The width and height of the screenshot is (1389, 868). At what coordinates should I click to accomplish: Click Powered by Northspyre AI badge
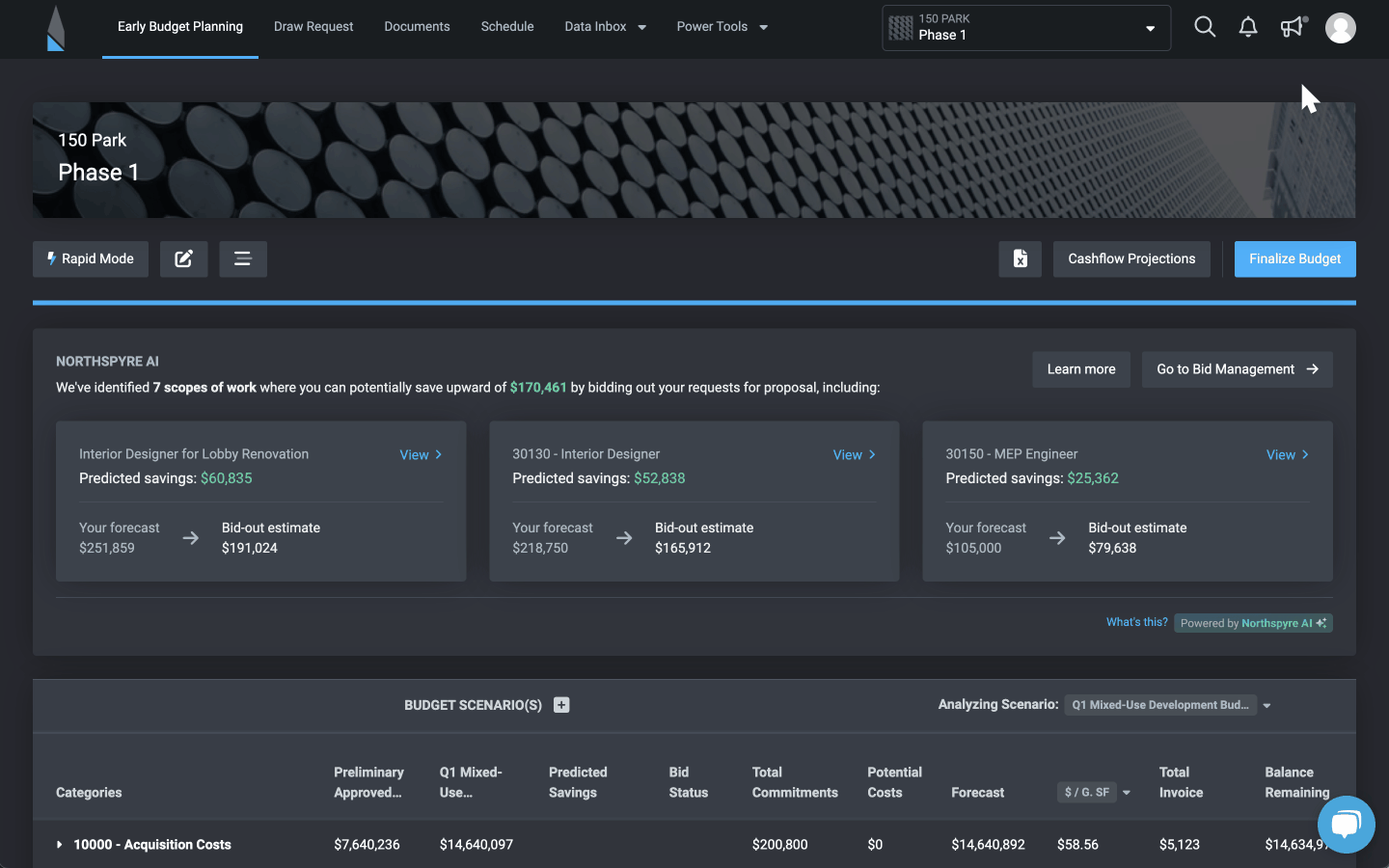click(1253, 623)
